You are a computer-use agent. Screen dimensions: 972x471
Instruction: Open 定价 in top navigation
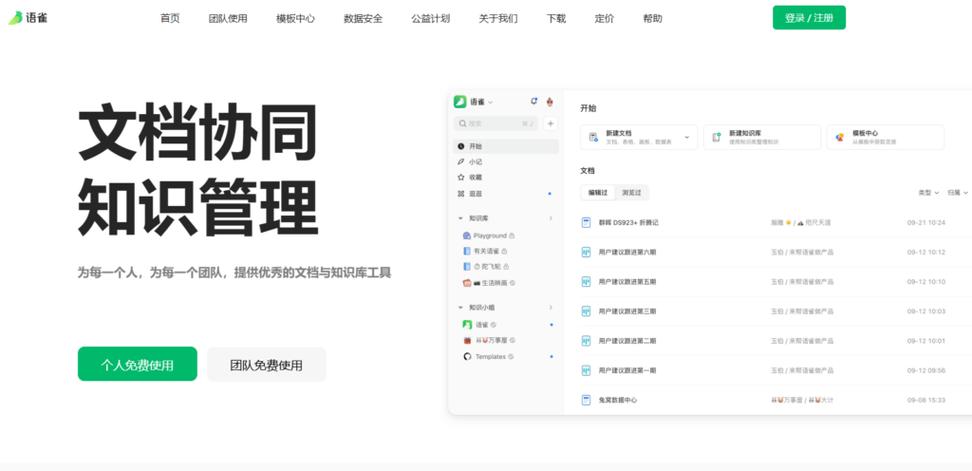coord(604,19)
